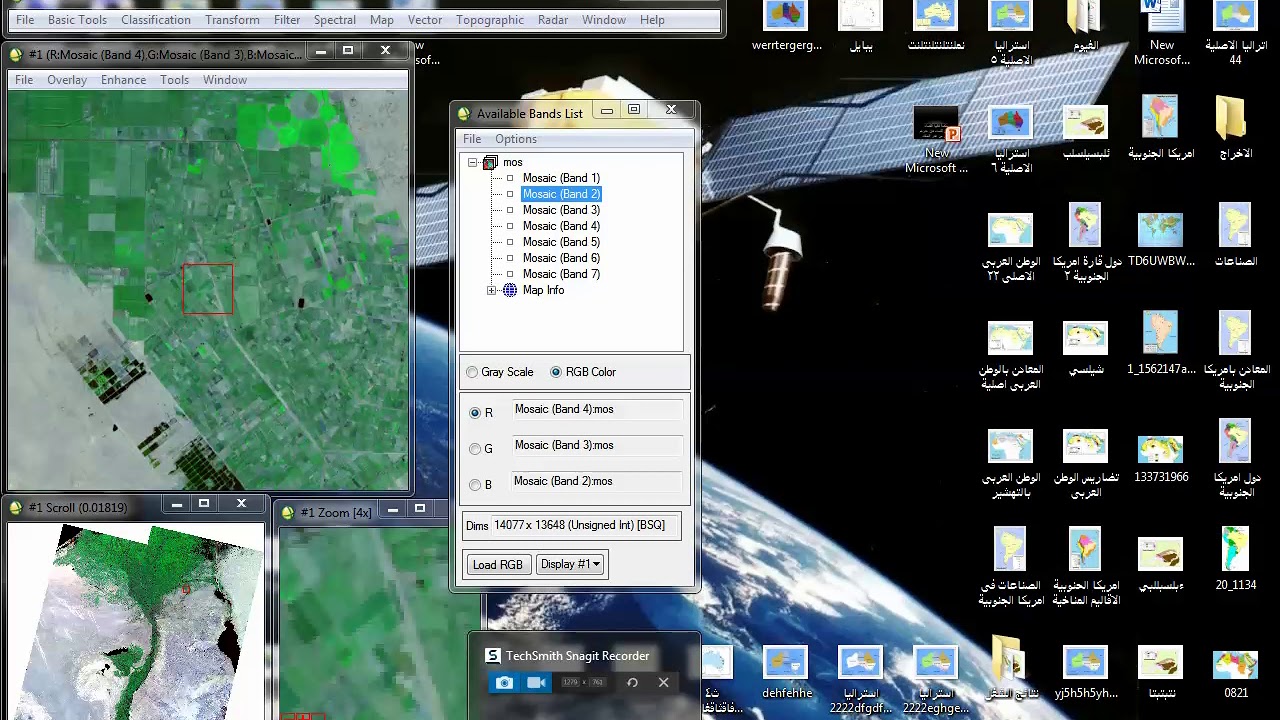Viewport: 1280px width, 720px height.
Task: Open the استراليا 2222eghge desktop file
Action: coord(935,662)
